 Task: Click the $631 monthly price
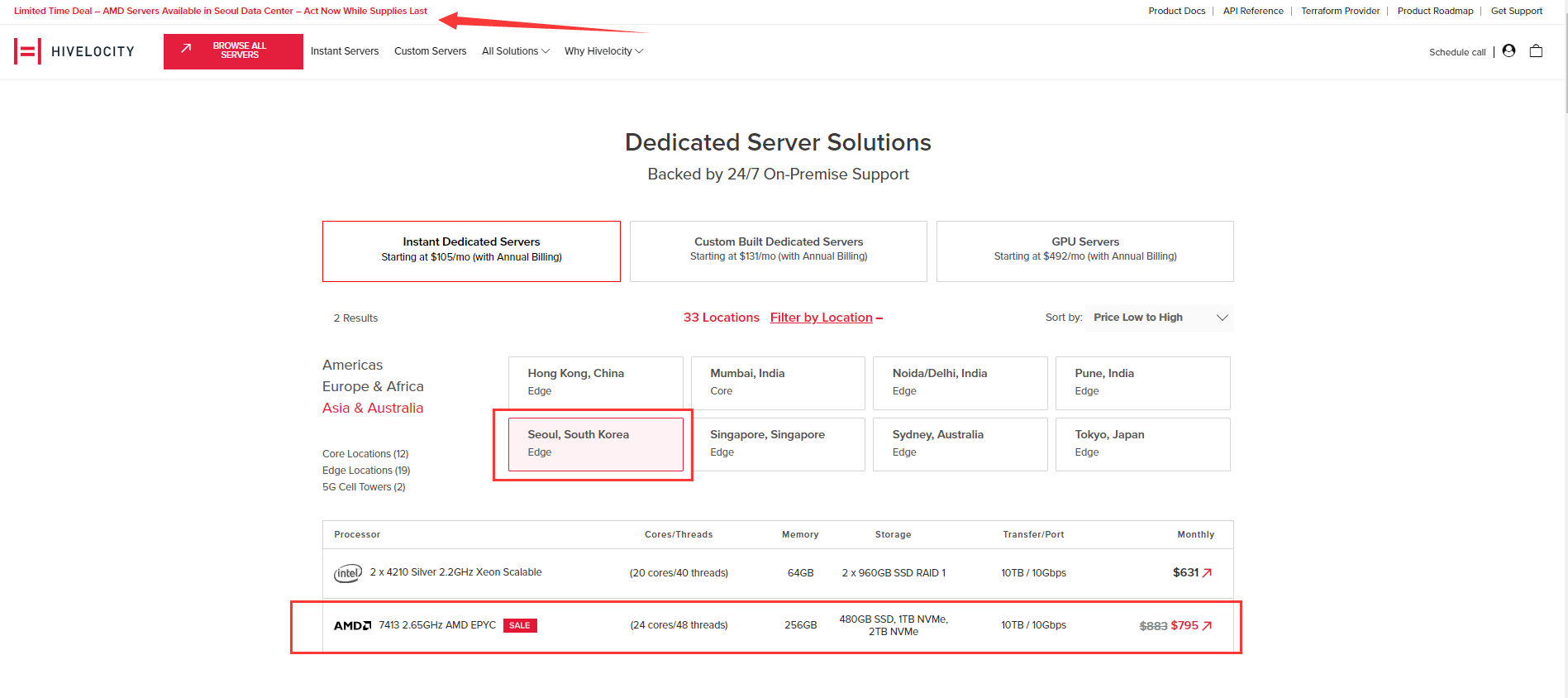pyautogui.click(x=1185, y=572)
